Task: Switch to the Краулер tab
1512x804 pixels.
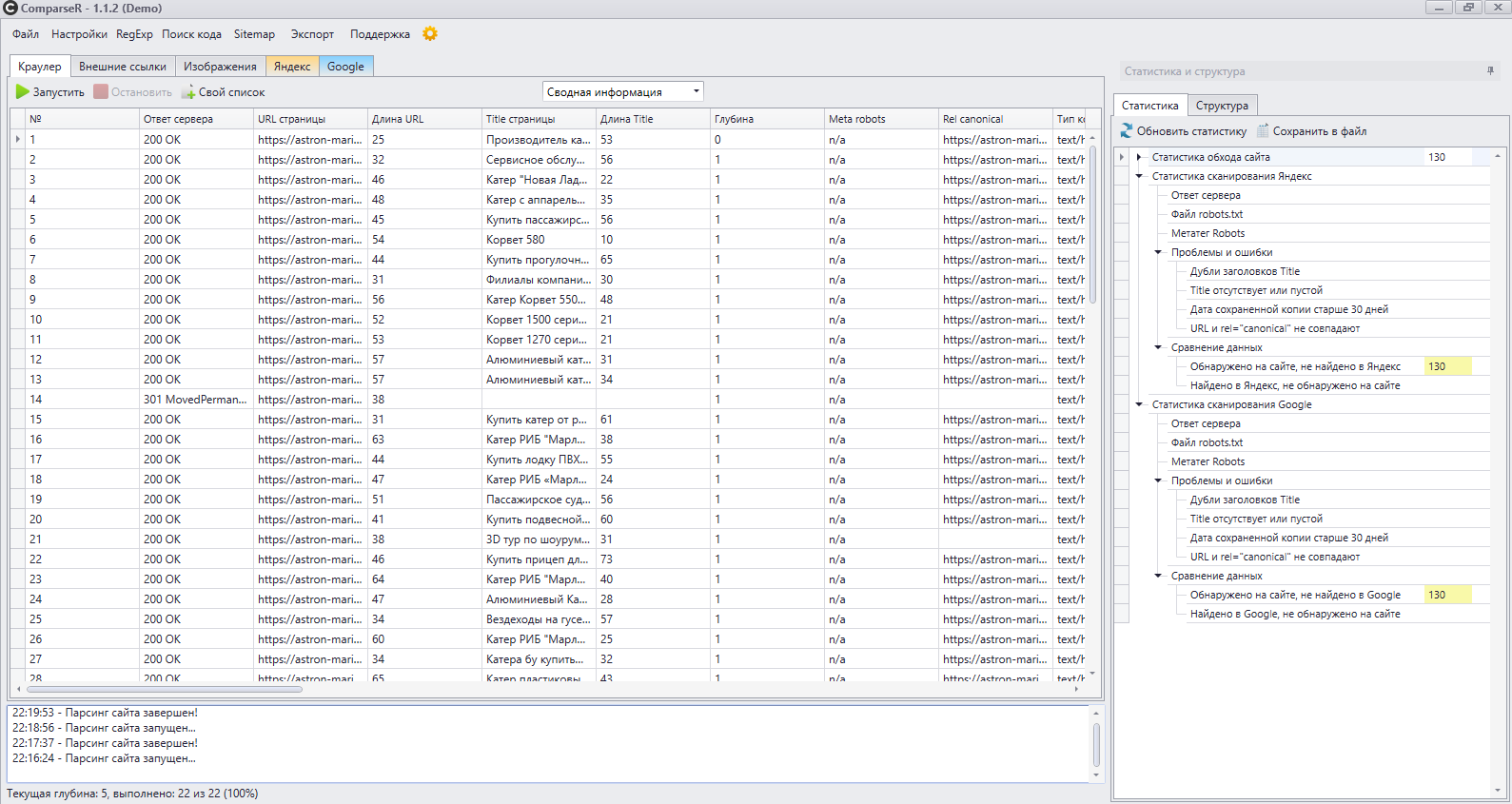Action: (40, 67)
